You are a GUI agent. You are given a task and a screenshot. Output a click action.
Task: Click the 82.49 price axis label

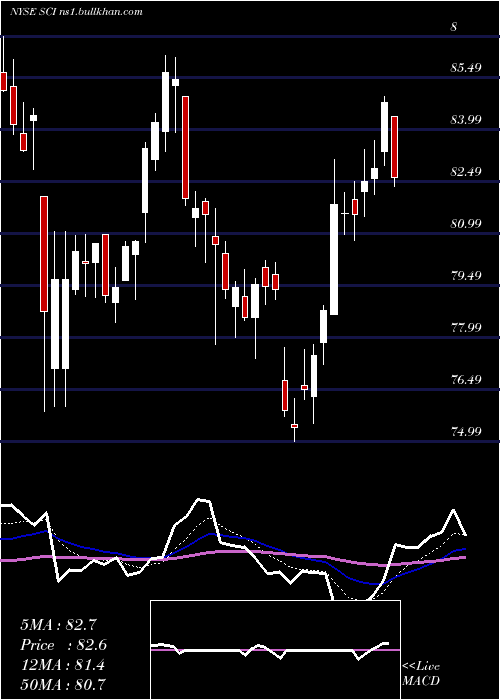(x=465, y=171)
